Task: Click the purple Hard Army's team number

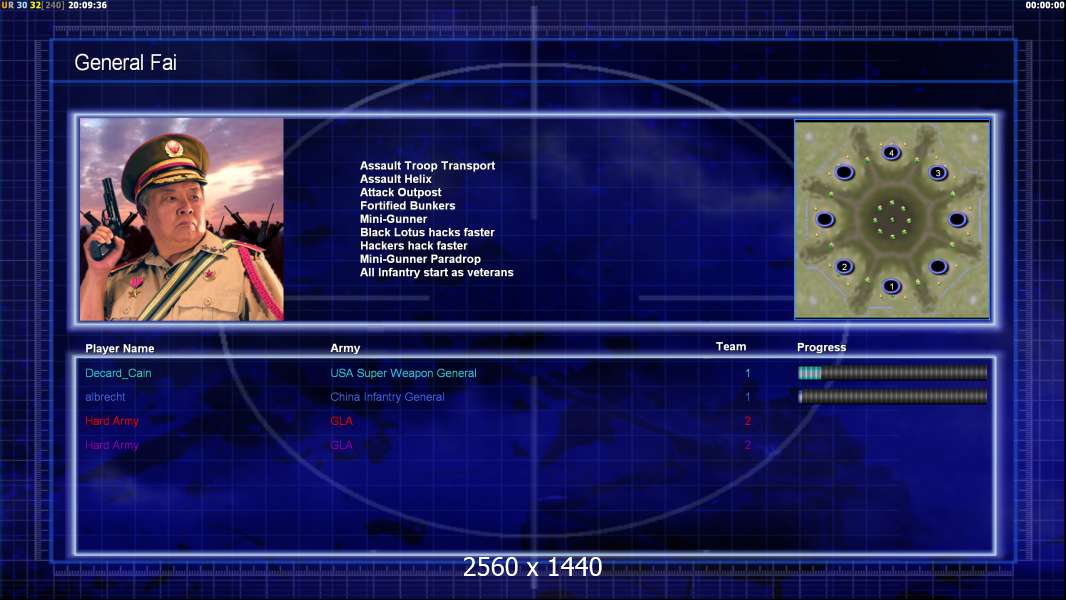Action: coord(748,445)
